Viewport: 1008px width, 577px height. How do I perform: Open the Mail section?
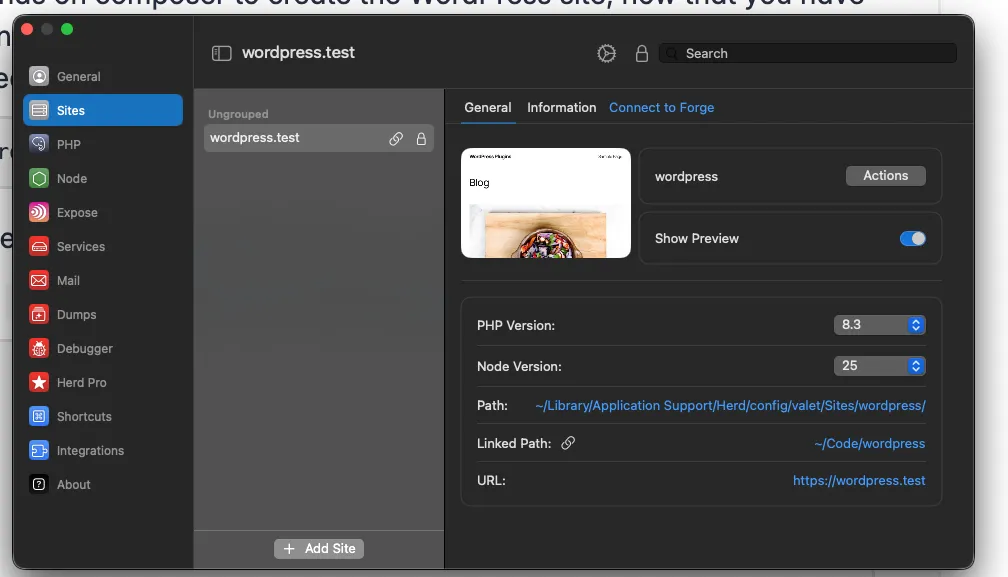tap(103, 280)
